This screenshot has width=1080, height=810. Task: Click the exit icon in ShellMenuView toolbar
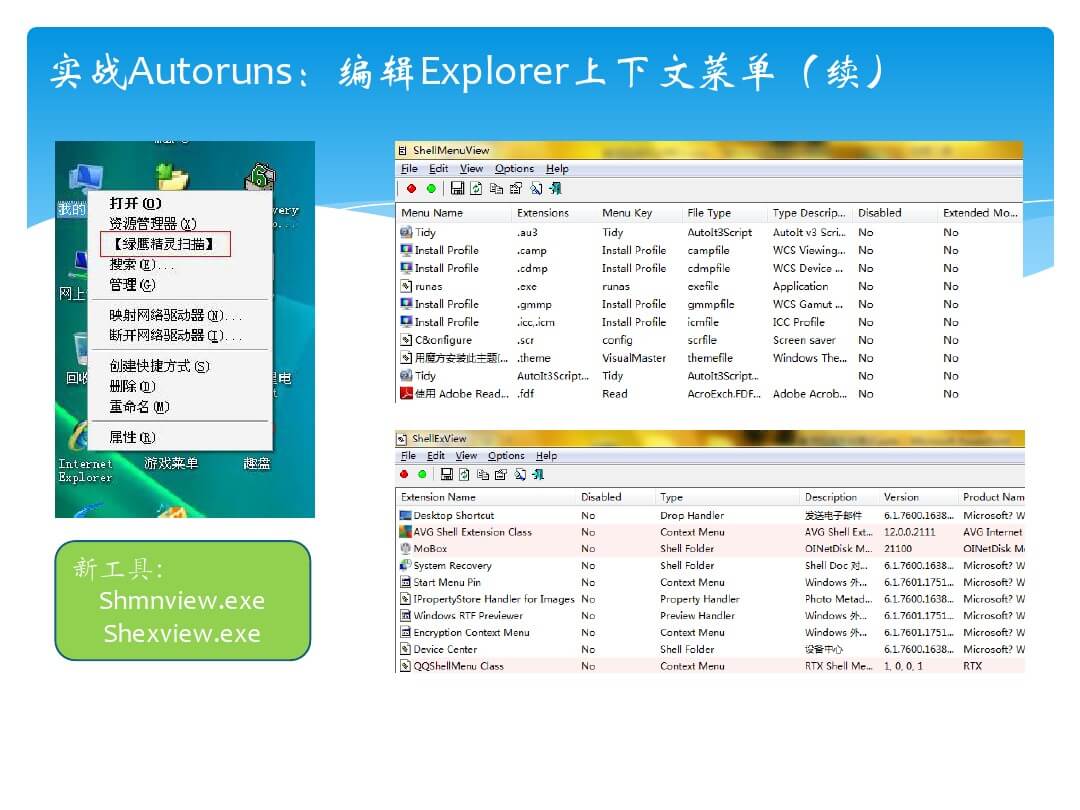(x=556, y=188)
